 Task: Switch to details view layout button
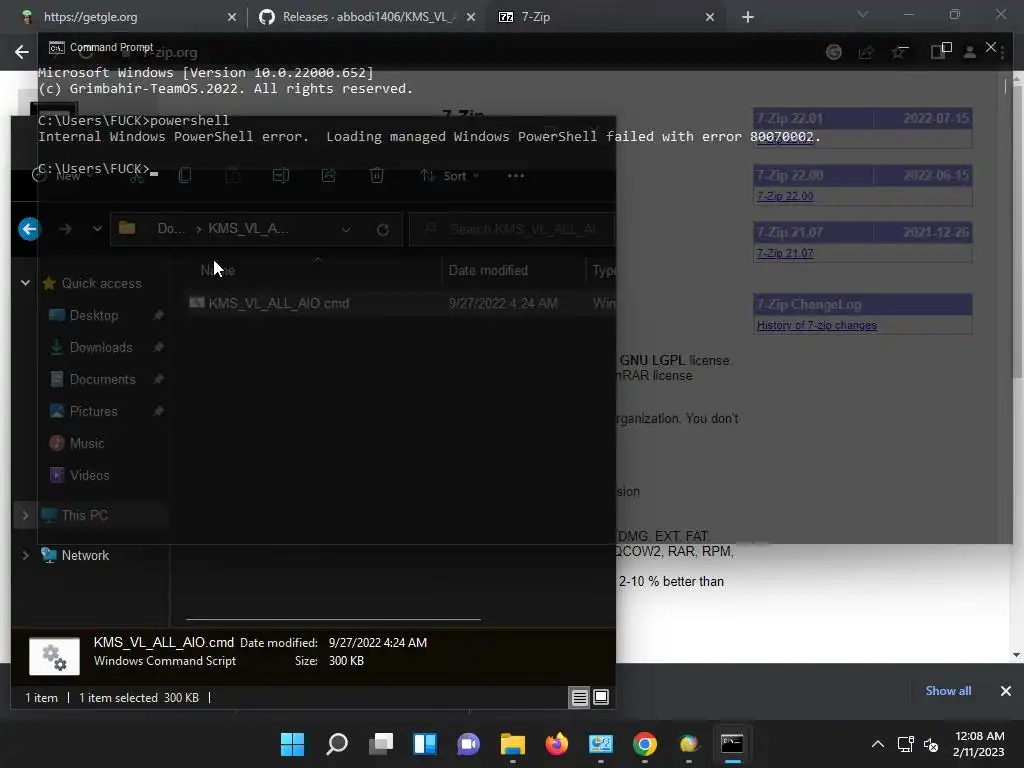click(x=579, y=697)
